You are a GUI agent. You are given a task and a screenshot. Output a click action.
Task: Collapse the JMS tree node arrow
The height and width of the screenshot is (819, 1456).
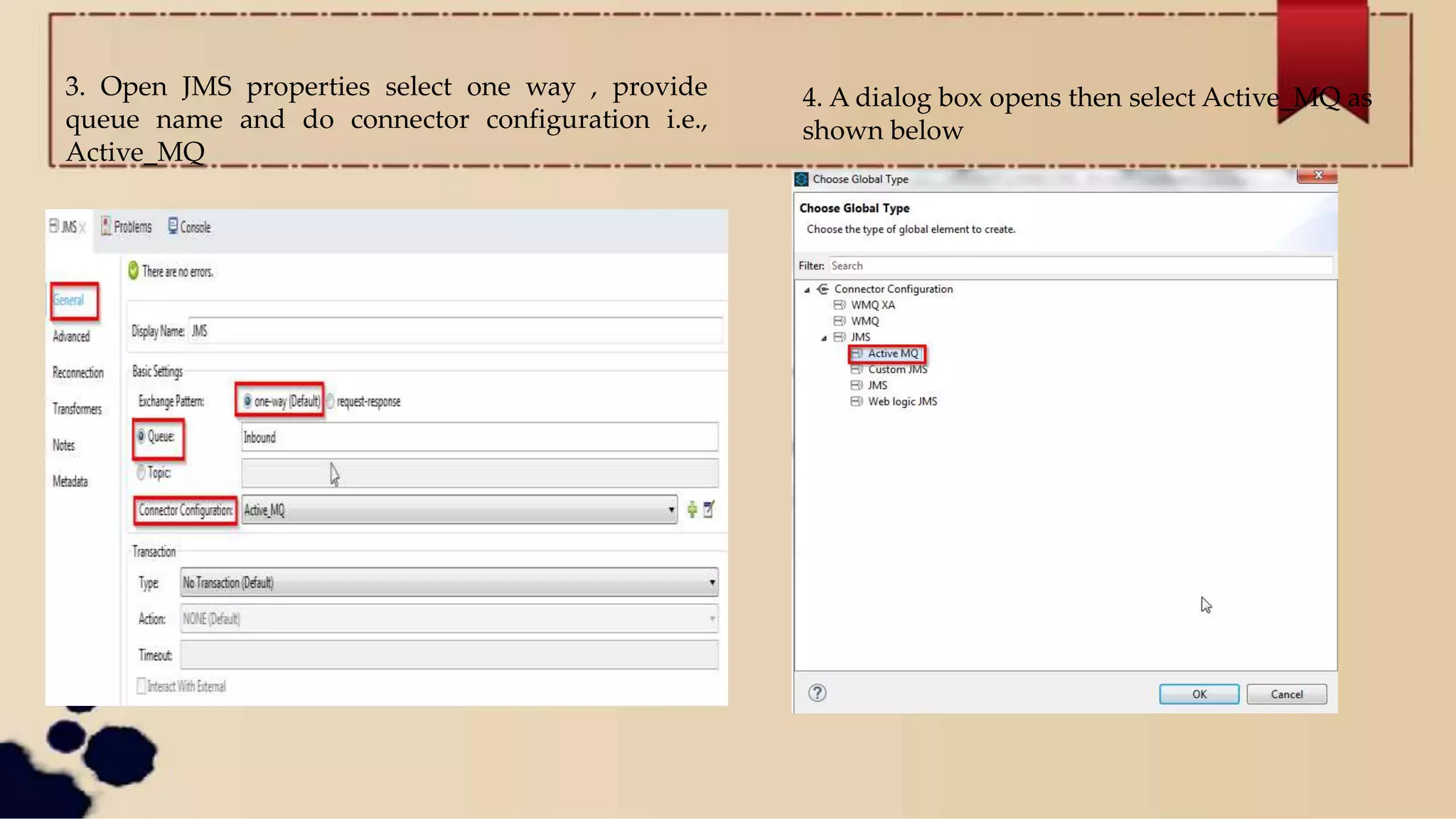coord(824,338)
